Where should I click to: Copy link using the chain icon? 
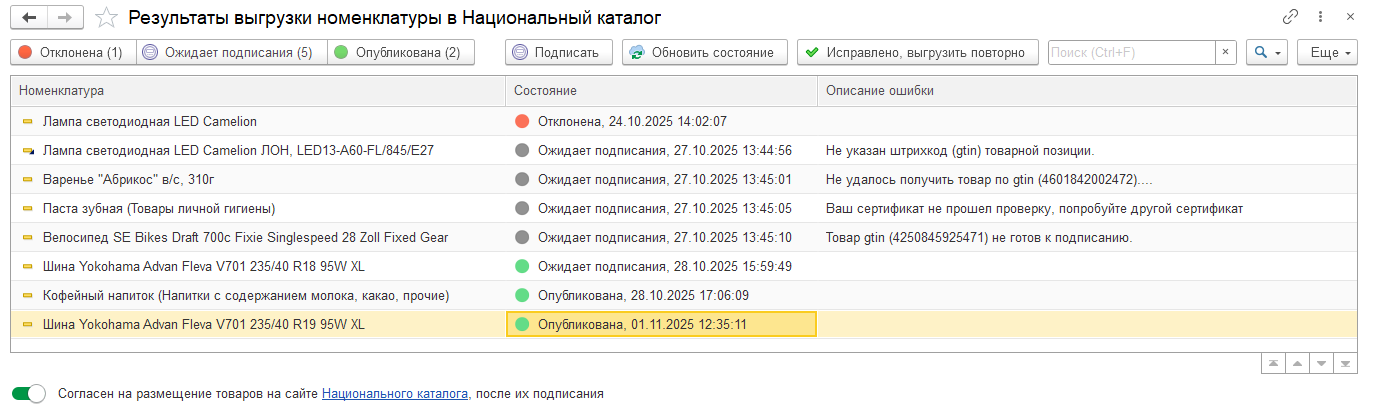tap(1291, 17)
